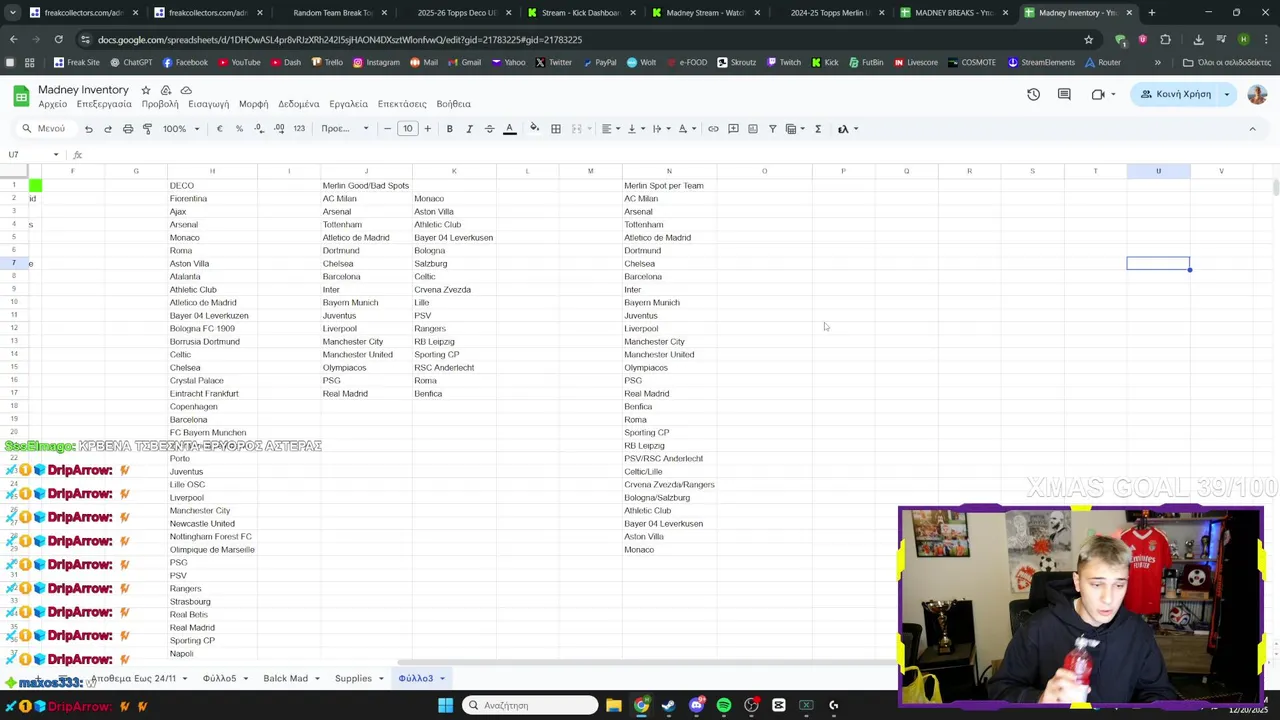Open the Φύλλο3 tab options arrow
Image resolution: width=1280 pixels, height=720 pixels.
pyautogui.click(x=442, y=679)
